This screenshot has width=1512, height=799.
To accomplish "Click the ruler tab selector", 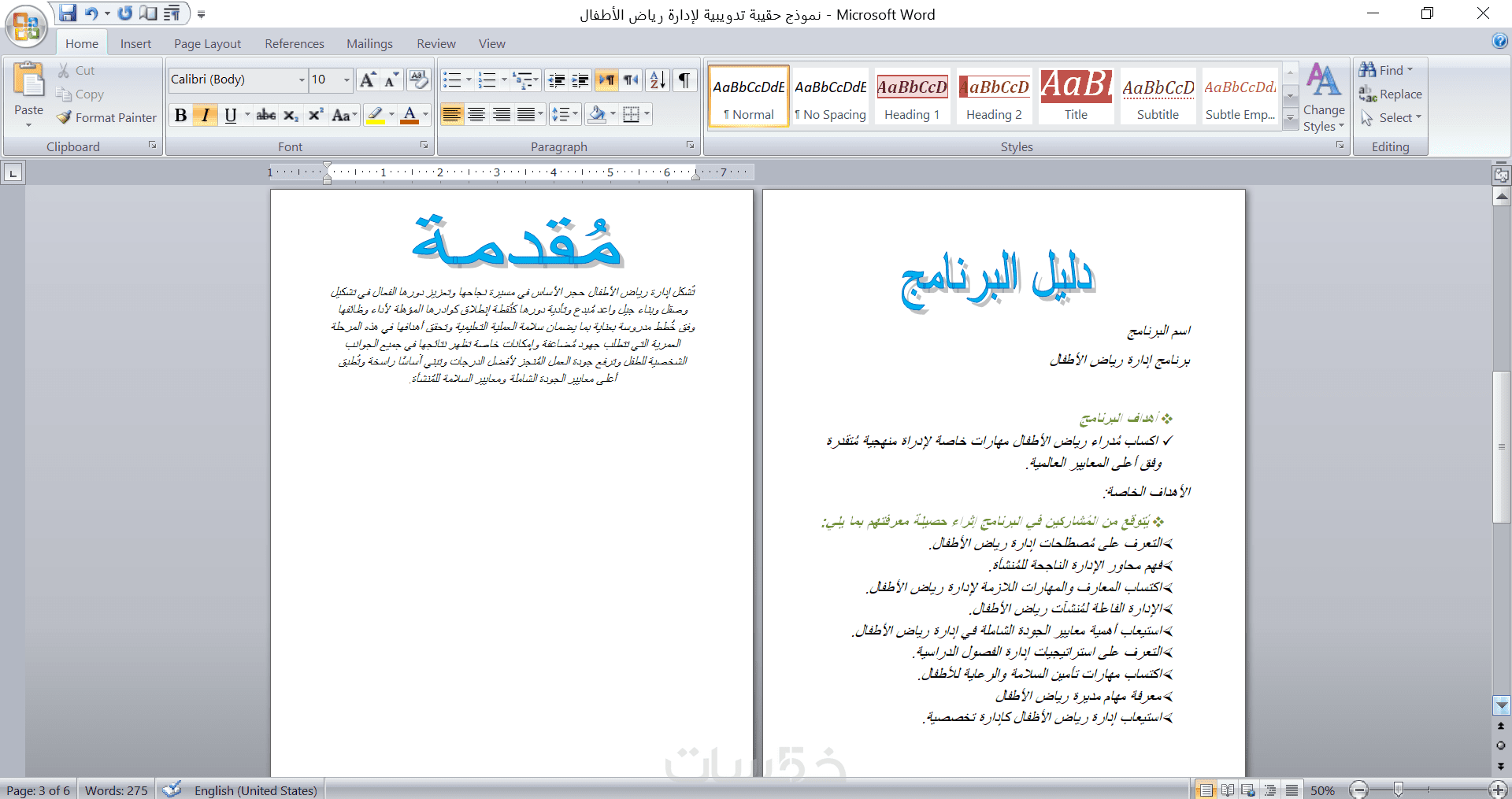I will coord(13,173).
